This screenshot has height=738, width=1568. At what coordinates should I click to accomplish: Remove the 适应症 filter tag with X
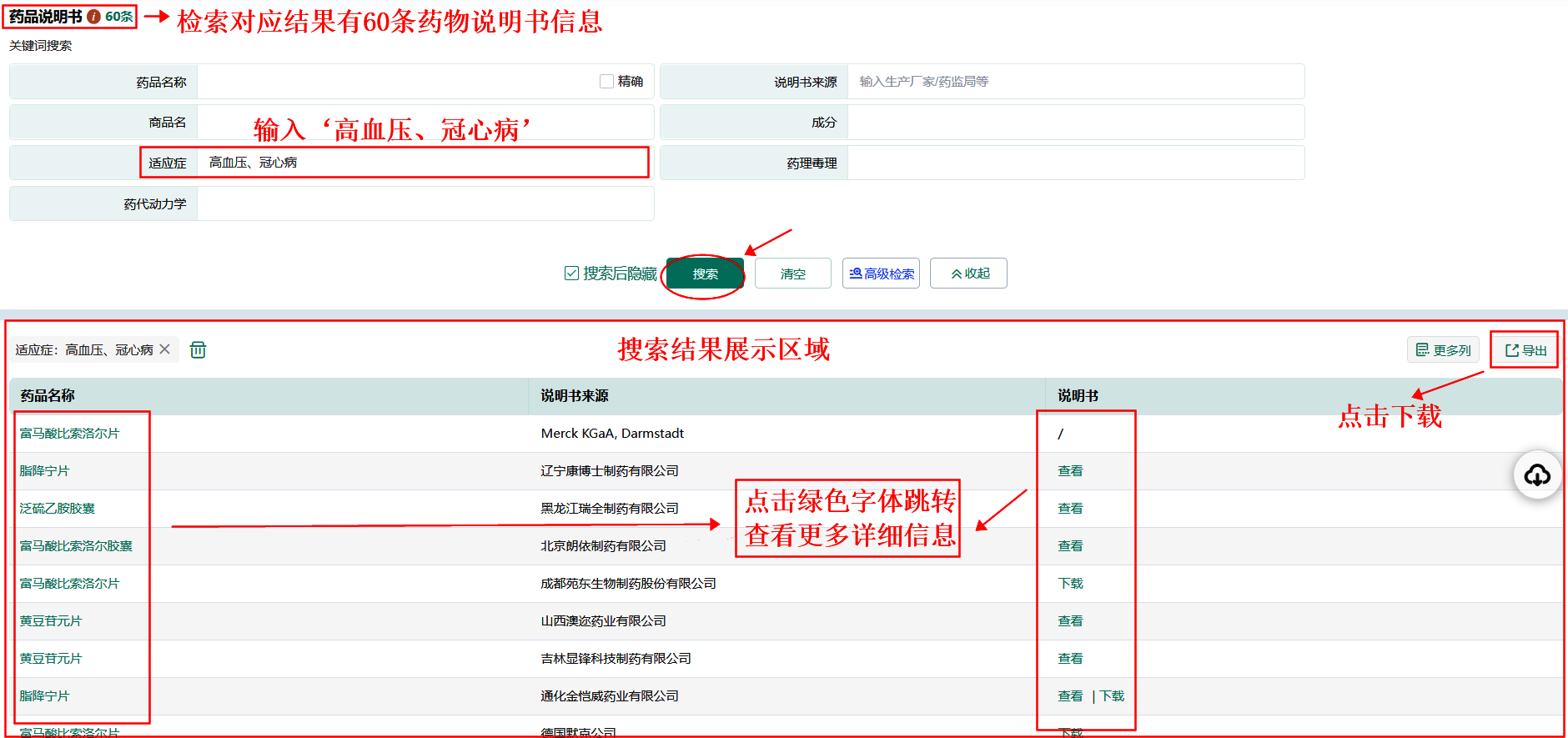click(x=165, y=349)
